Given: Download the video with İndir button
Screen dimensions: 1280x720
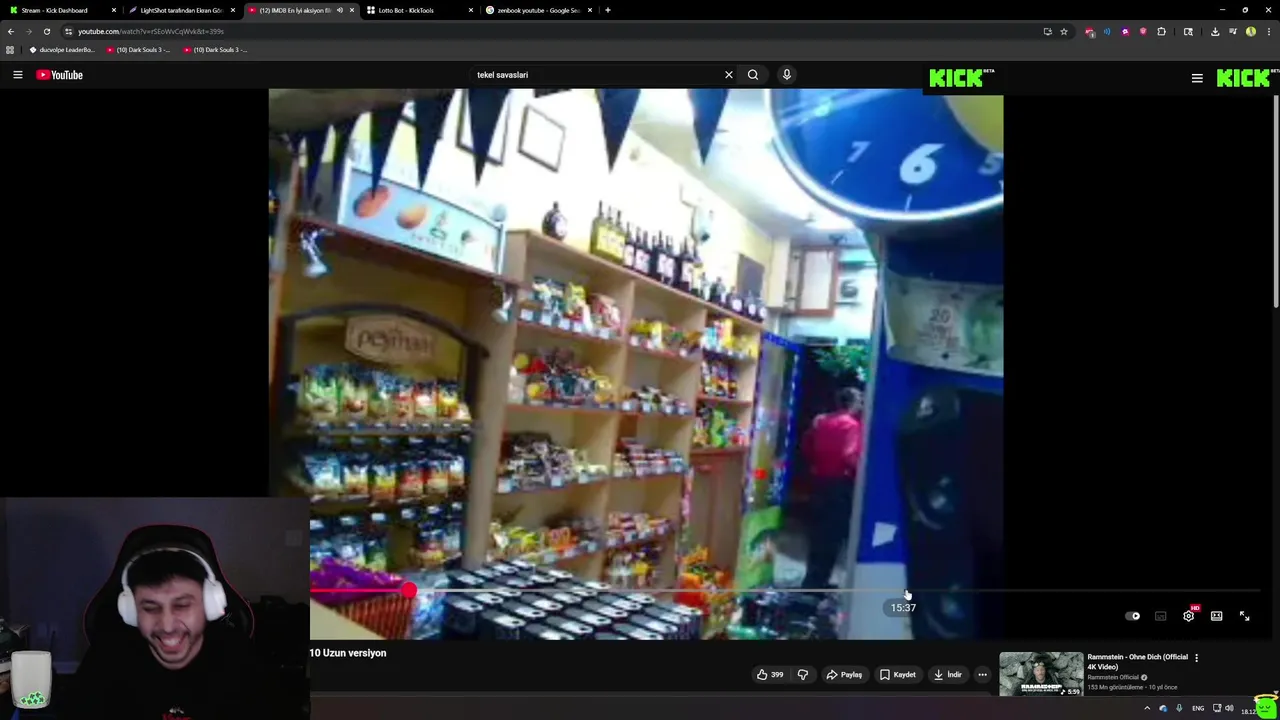Looking at the screenshot, I should [948, 675].
